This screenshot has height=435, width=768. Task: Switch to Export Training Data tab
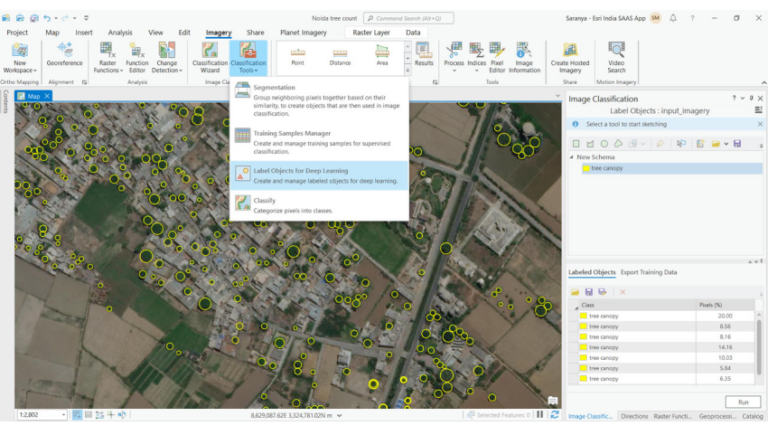(x=648, y=272)
